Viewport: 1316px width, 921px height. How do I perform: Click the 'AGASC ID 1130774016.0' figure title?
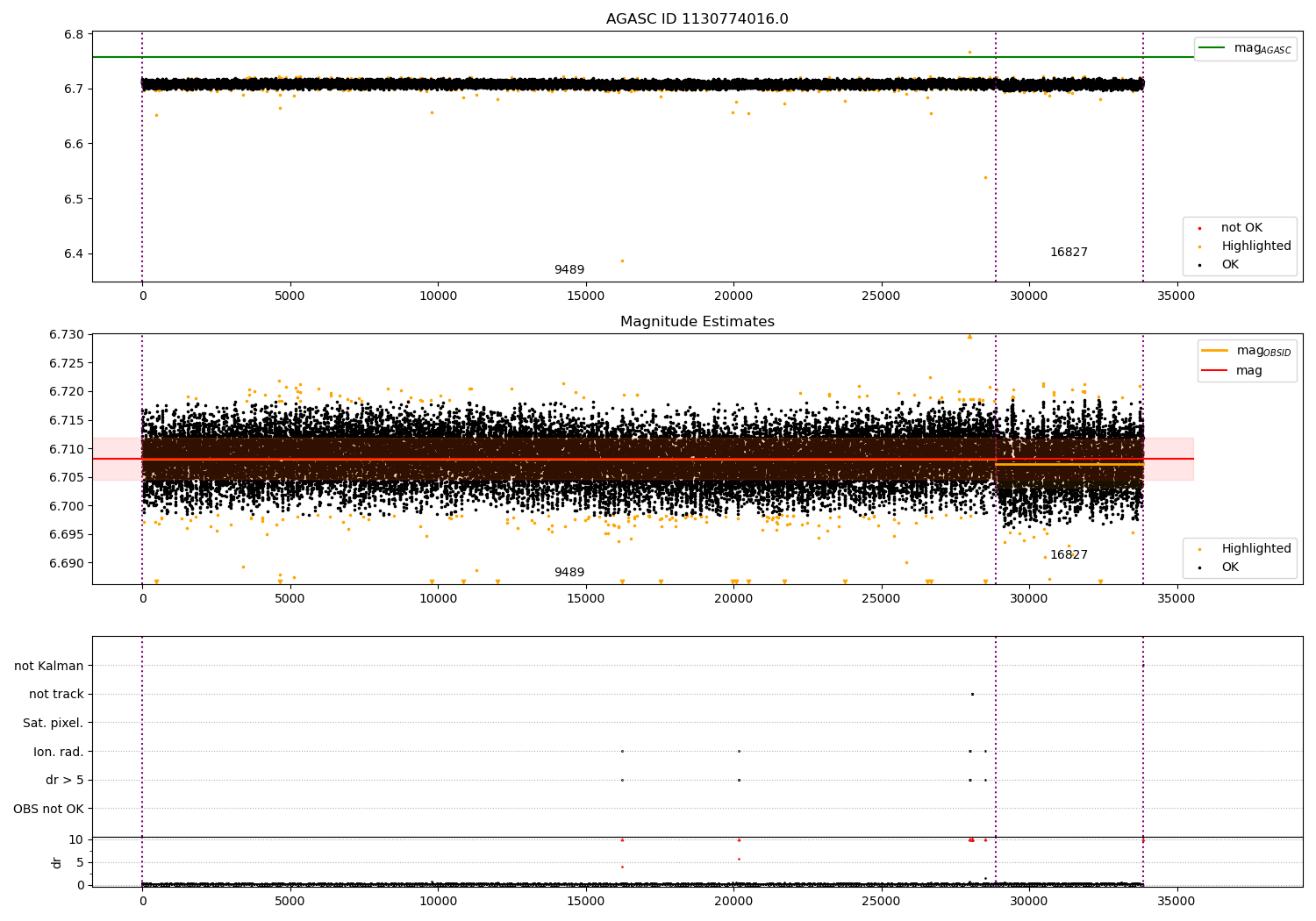(697, 19)
